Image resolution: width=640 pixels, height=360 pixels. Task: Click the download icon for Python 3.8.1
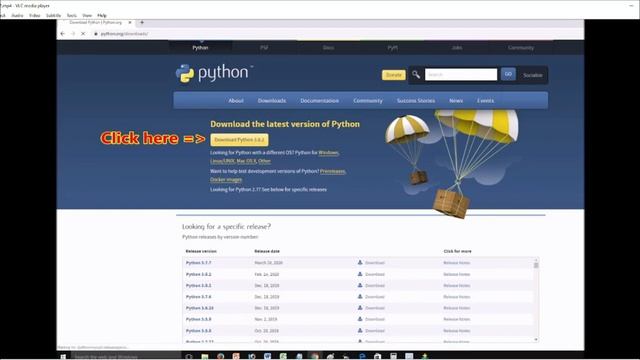[360, 285]
